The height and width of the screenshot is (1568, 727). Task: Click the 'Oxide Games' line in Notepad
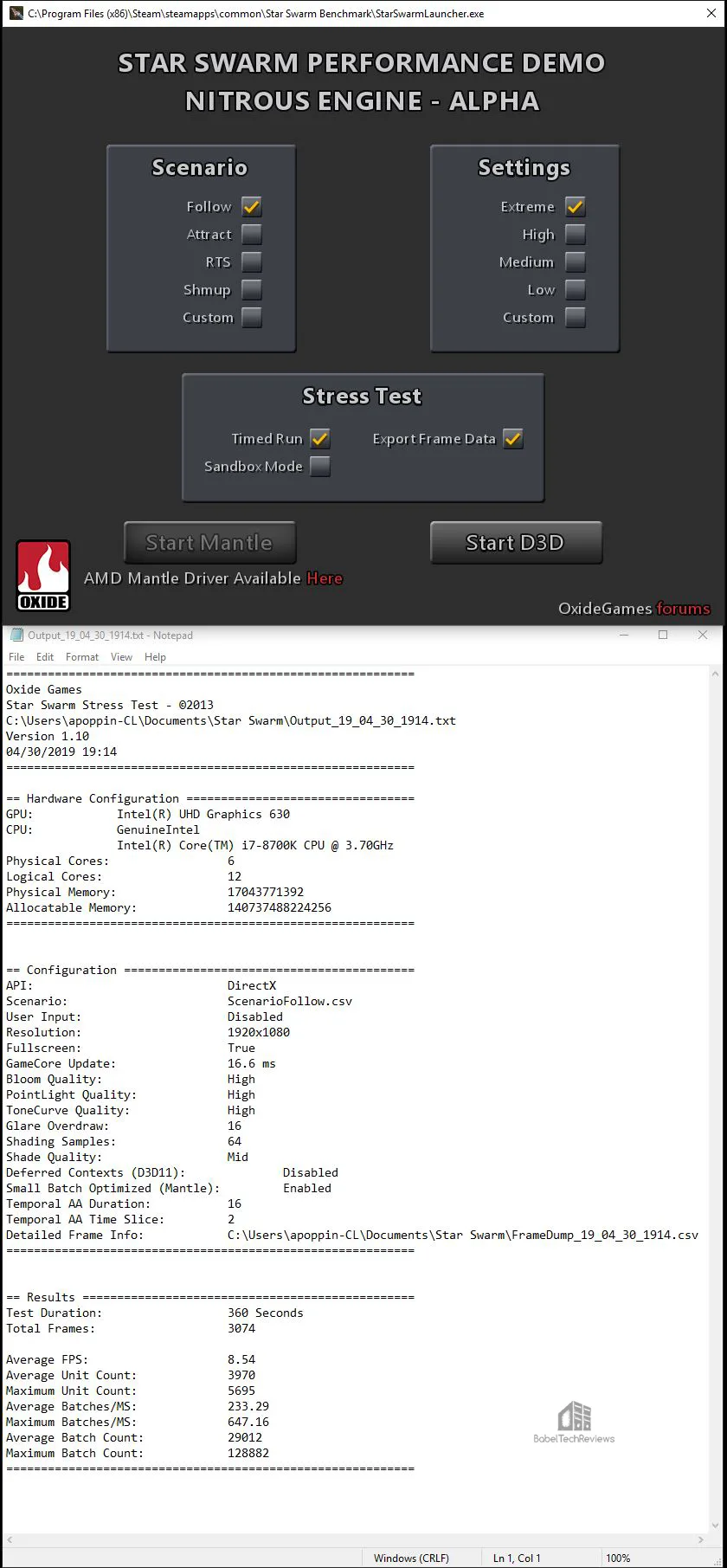[x=44, y=689]
